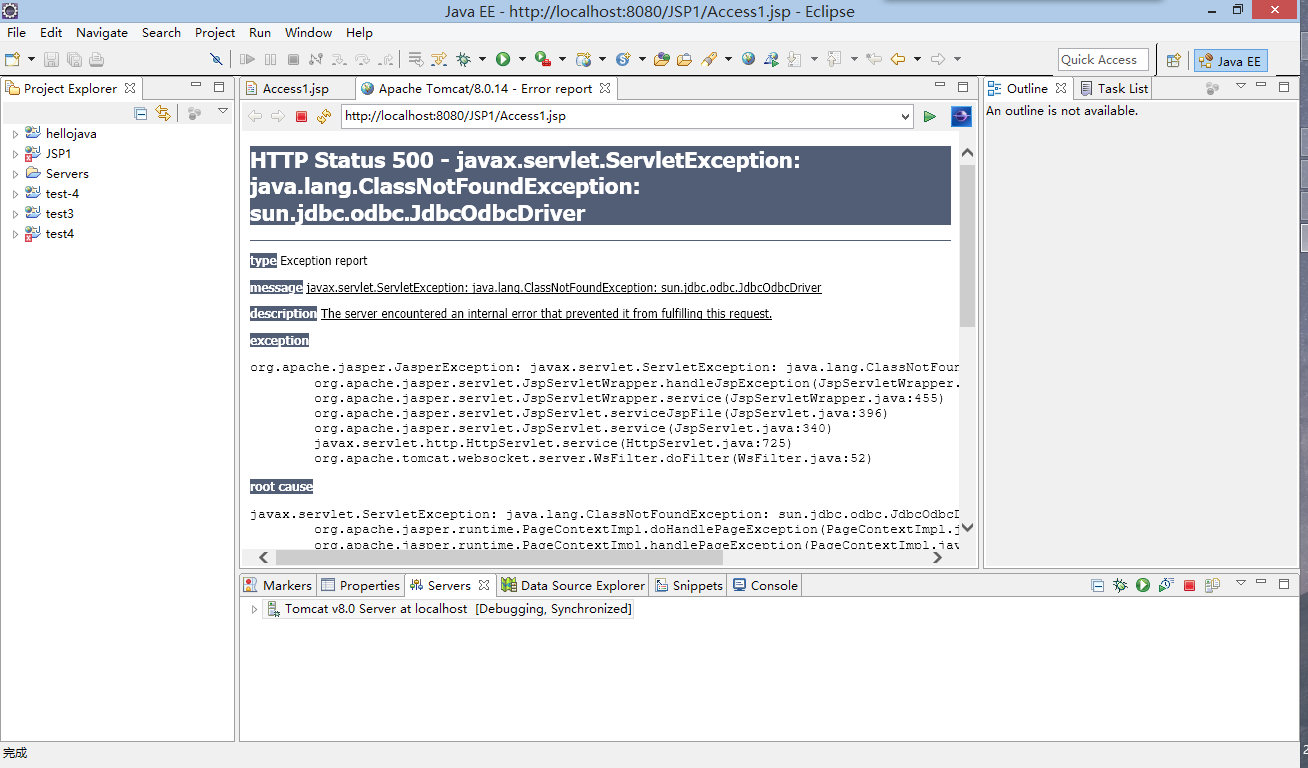This screenshot has height=768, width=1308.
Task: Click the Open Task folder toolbar icon
Action: (x=684, y=59)
